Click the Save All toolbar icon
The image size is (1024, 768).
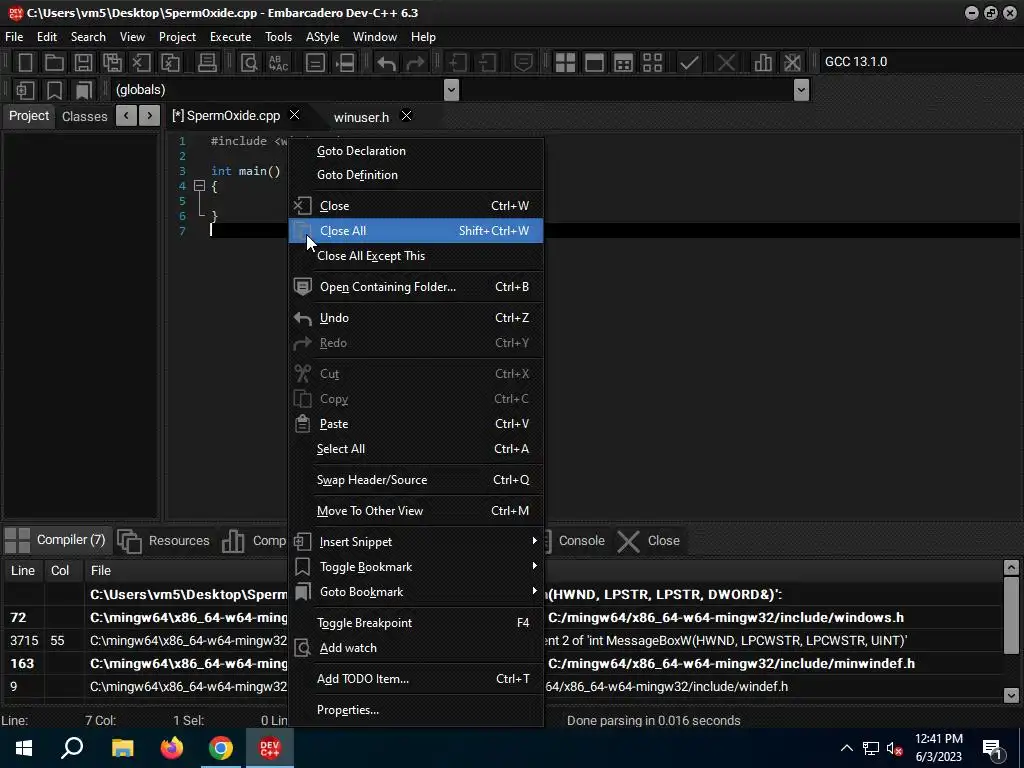[112, 62]
